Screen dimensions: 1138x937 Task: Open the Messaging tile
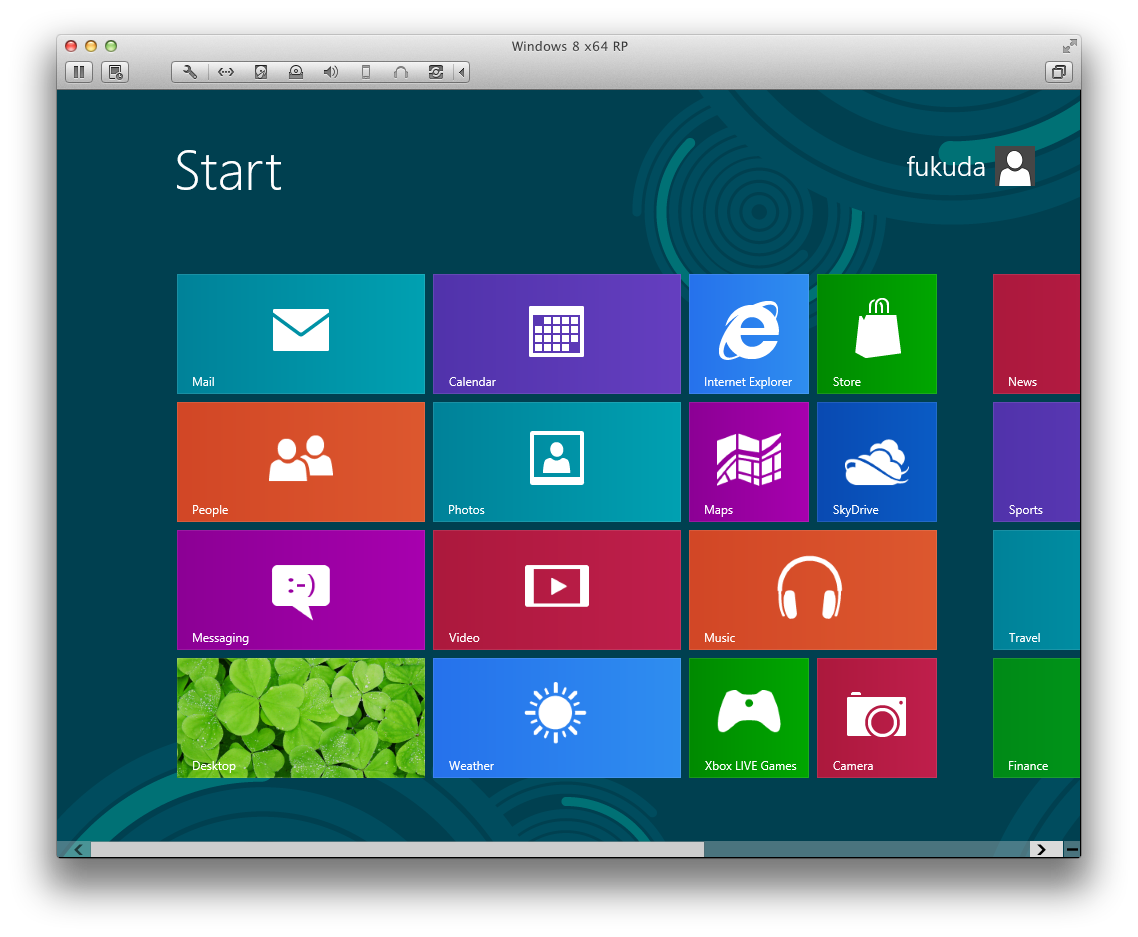(x=300, y=590)
